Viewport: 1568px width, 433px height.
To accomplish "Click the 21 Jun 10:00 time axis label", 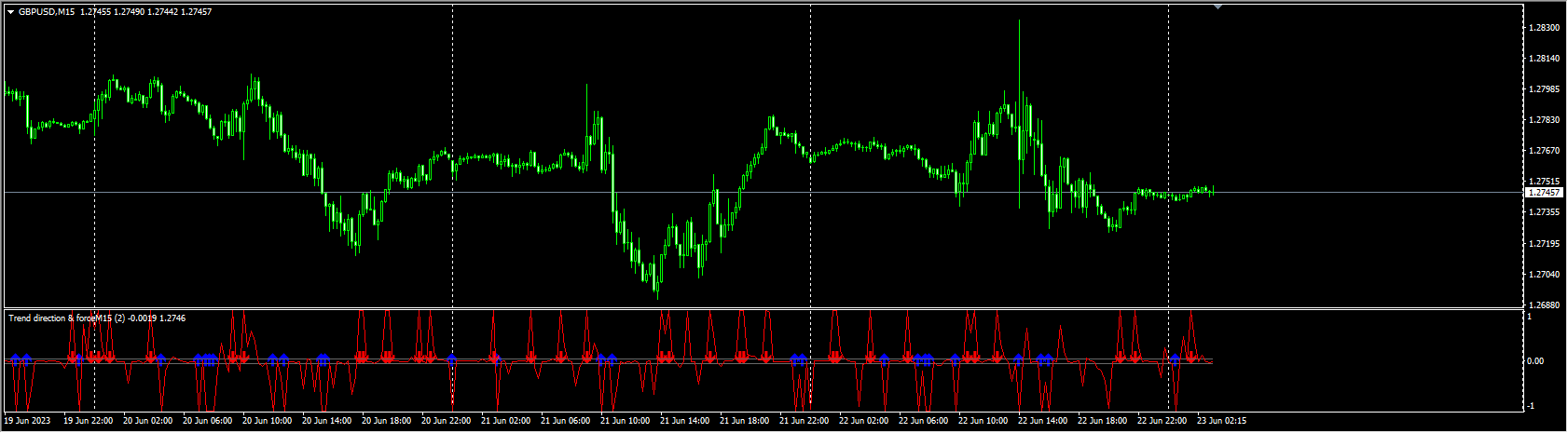I will pyautogui.click(x=625, y=420).
